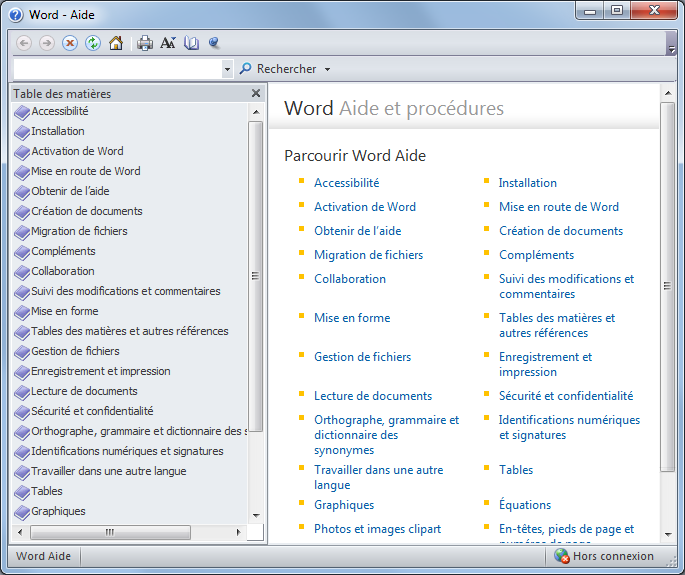Expand Mise en forme in contents
Viewport: 685px width, 575px height.
coord(22,312)
